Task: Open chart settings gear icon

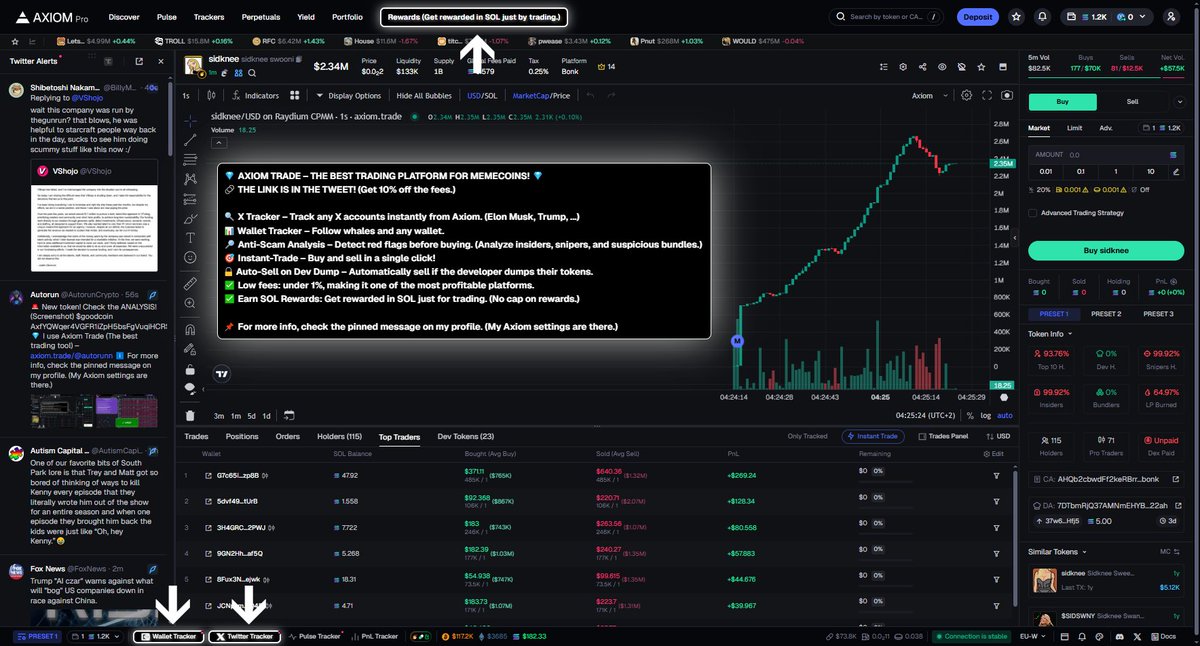Action: [x=966, y=96]
